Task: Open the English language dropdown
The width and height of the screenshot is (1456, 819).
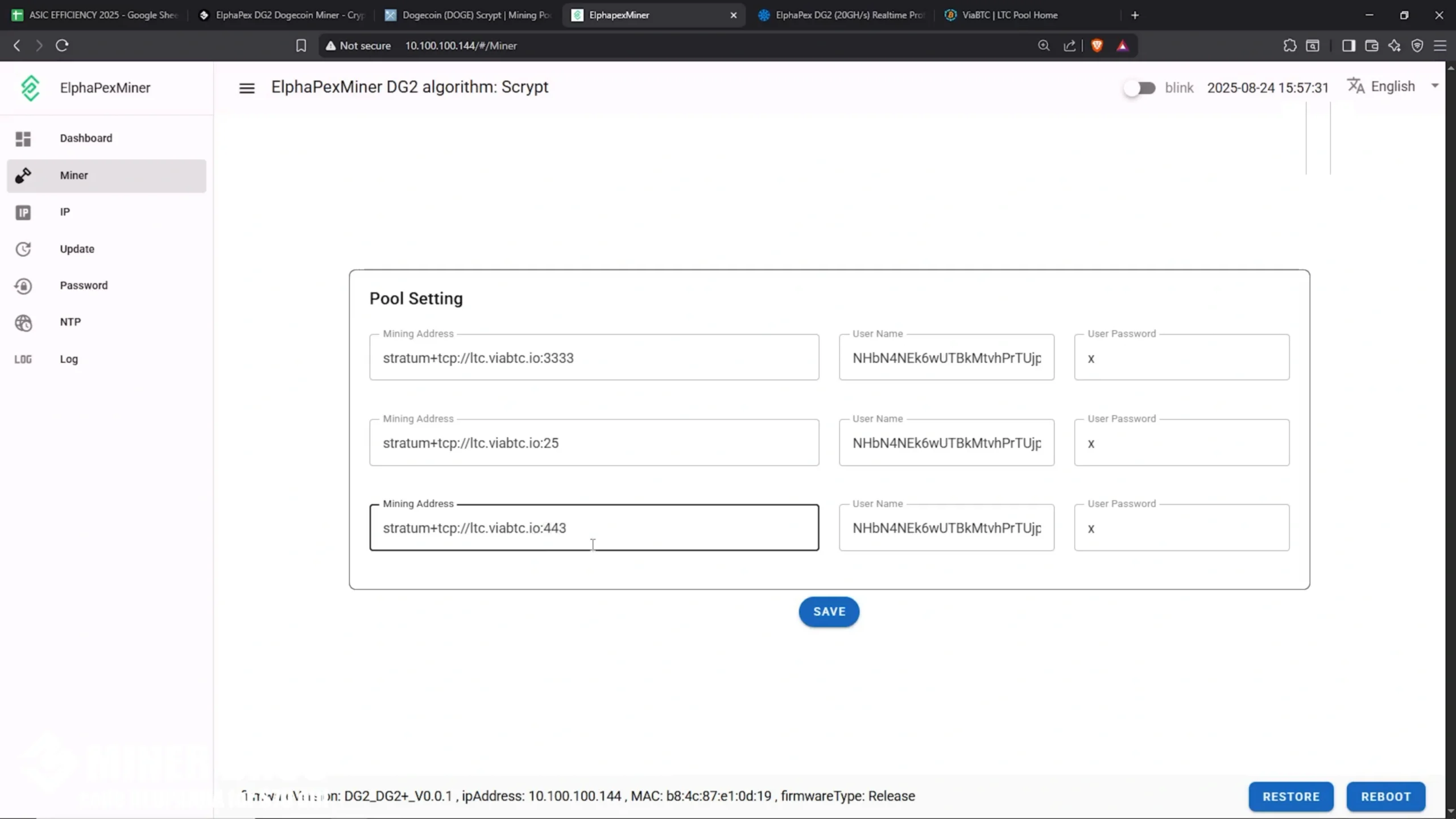Action: [x=1393, y=86]
